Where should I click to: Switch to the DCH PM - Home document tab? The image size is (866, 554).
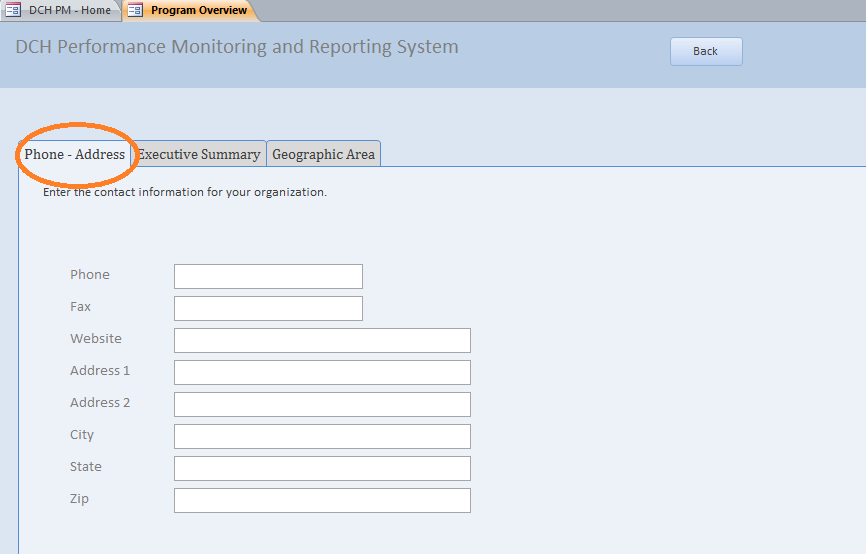(69, 10)
